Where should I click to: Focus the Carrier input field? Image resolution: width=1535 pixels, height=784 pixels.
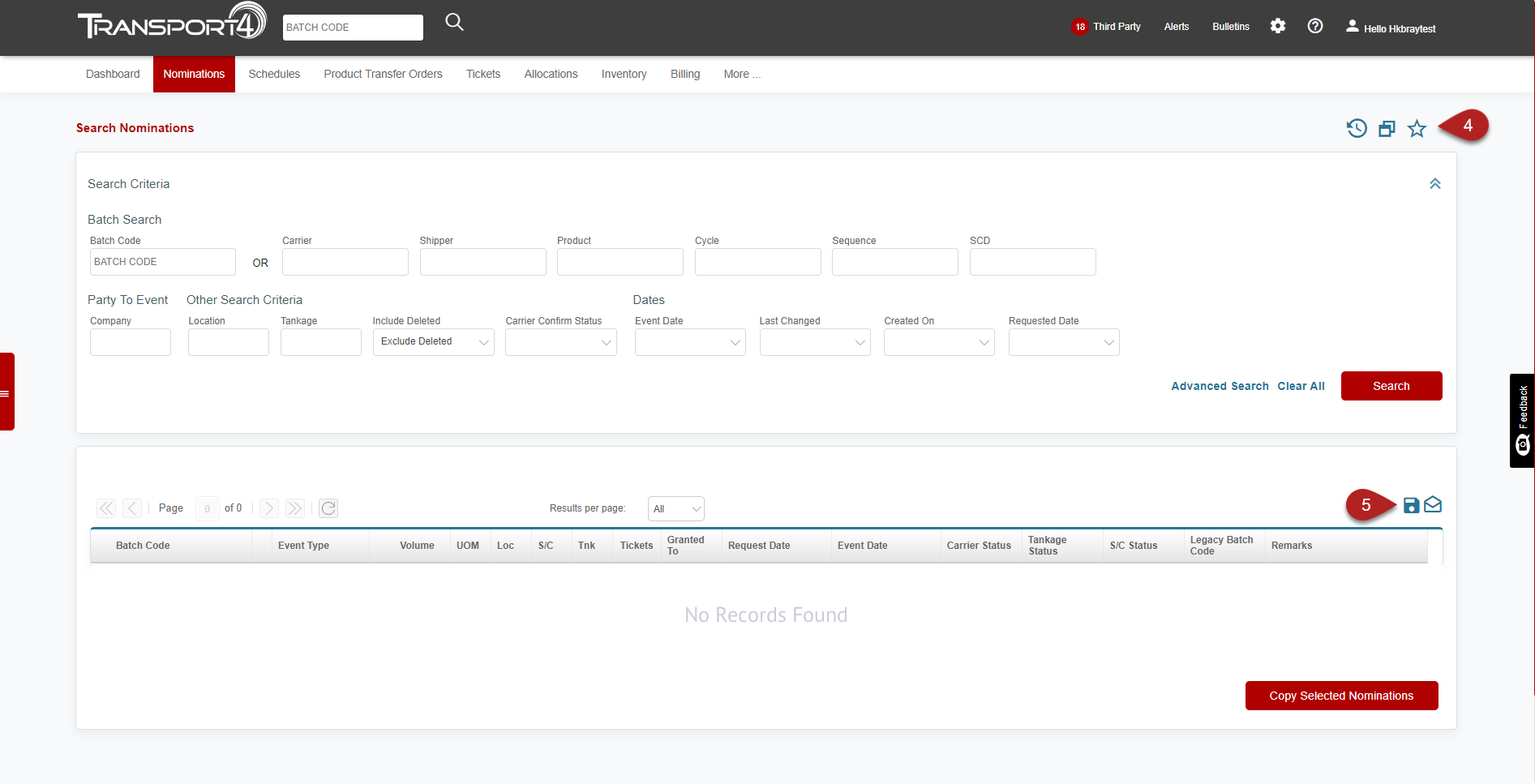345,262
